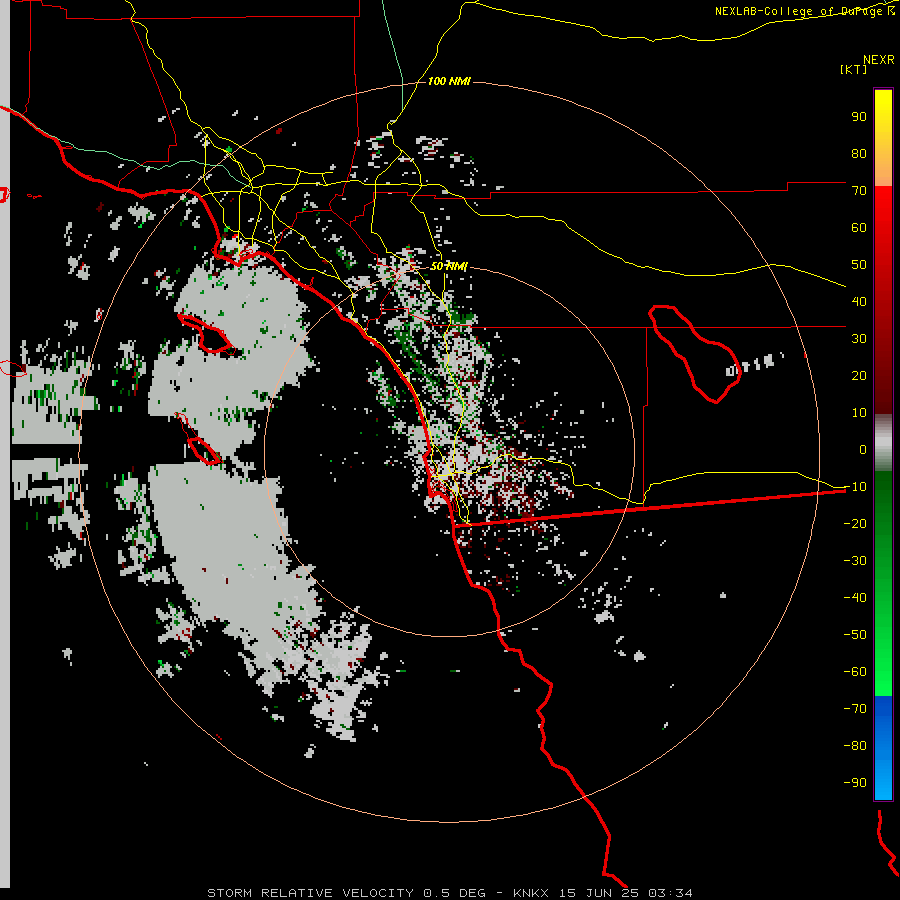Click the "NEXR" label above the scale
Image resolution: width=900 pixels, height=900 pixels.
[x=879, y=60]
